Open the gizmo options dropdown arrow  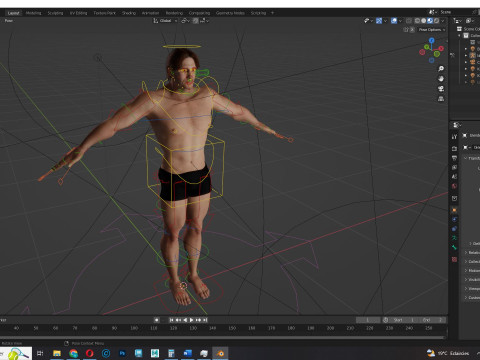coord(385,21)
